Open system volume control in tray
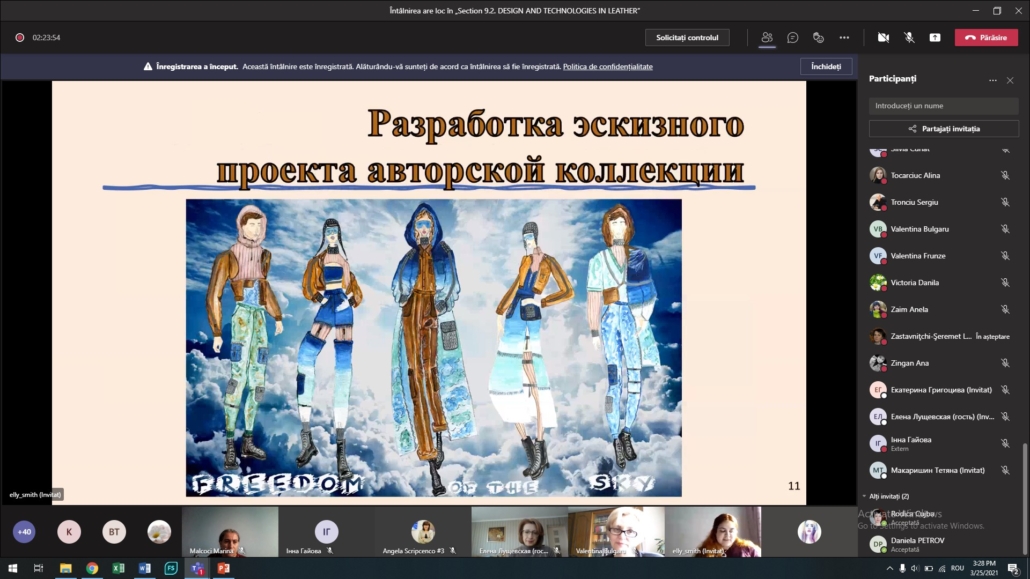The width and height of the screenshot is (1030, 579). pos(915,568)
